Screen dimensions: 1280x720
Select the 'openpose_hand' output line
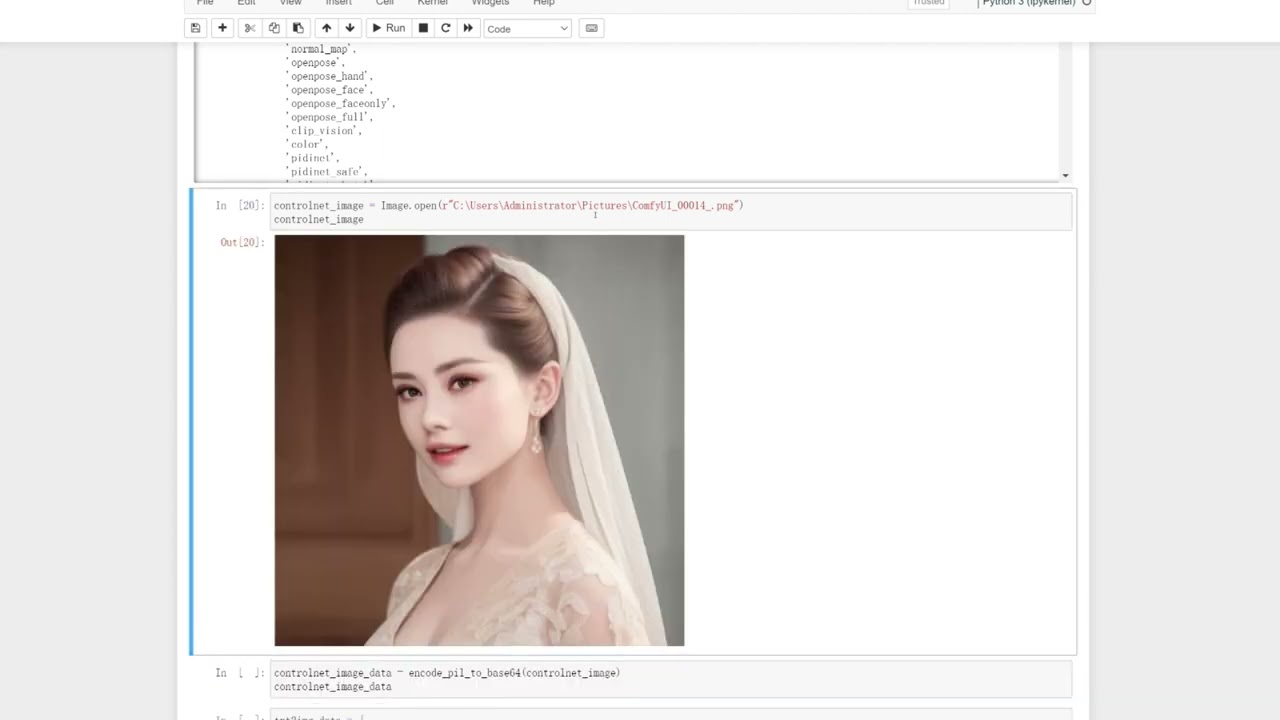(x=329, y=76)
